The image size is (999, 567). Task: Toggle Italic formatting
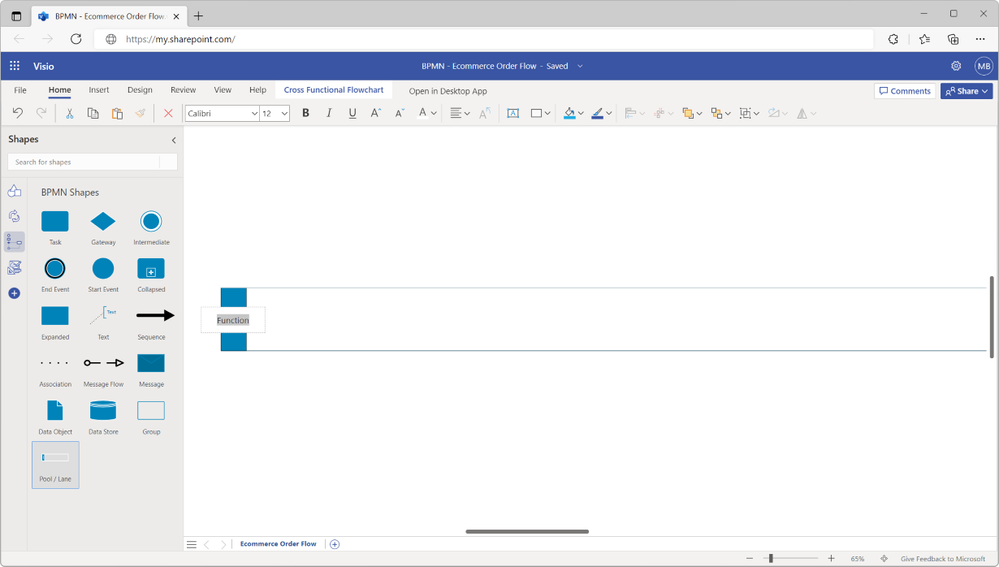(329, 113)
